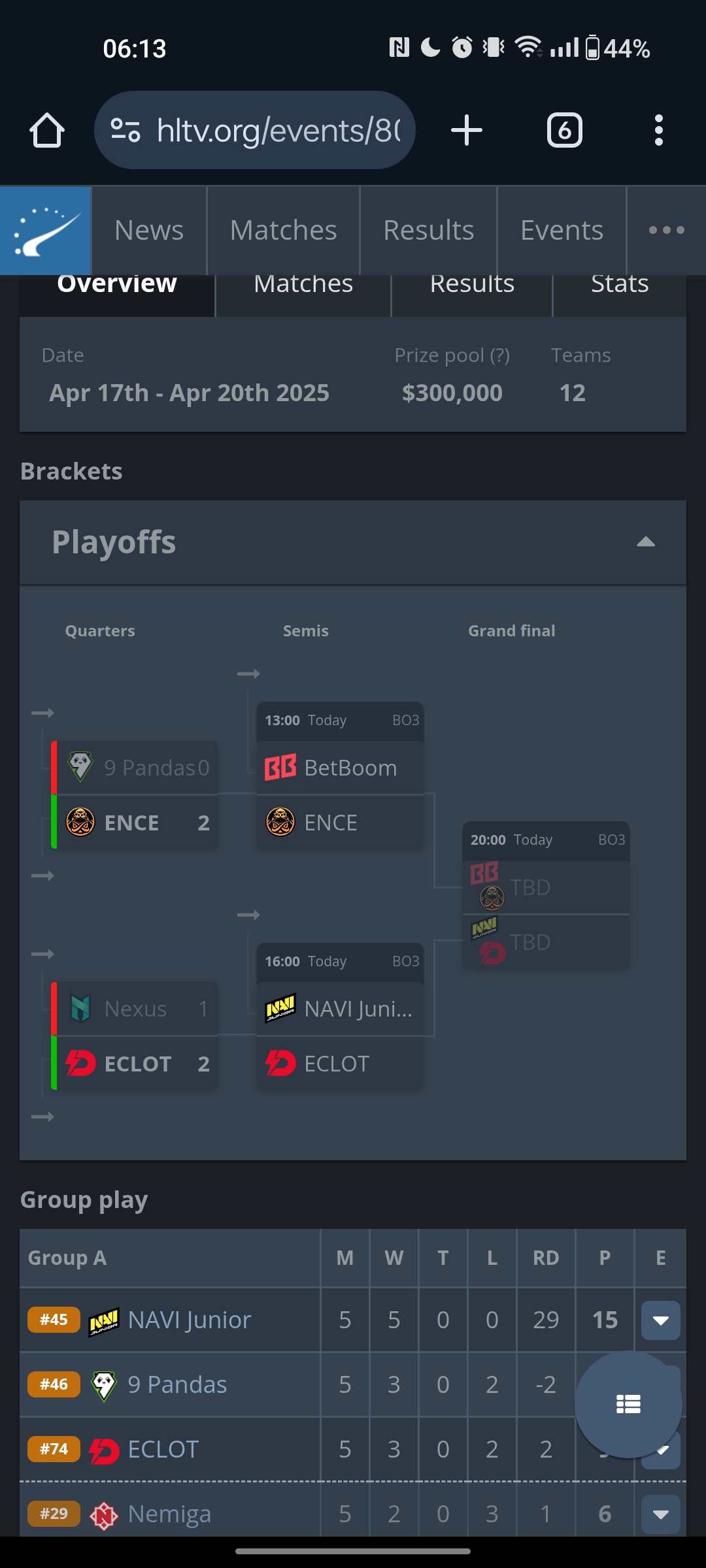Open the tab switcher showing 6 tabs
706x1568 pixels.
pyautogui.click(x=564, y=130)
